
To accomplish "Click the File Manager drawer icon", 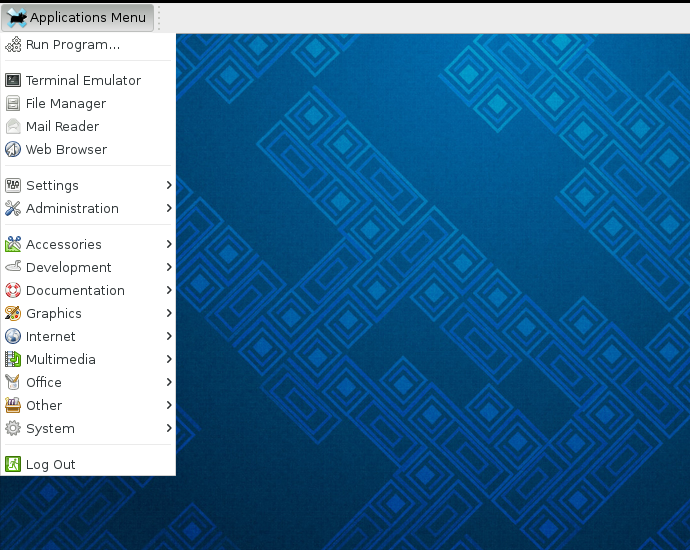I will (x=13, y=103).
